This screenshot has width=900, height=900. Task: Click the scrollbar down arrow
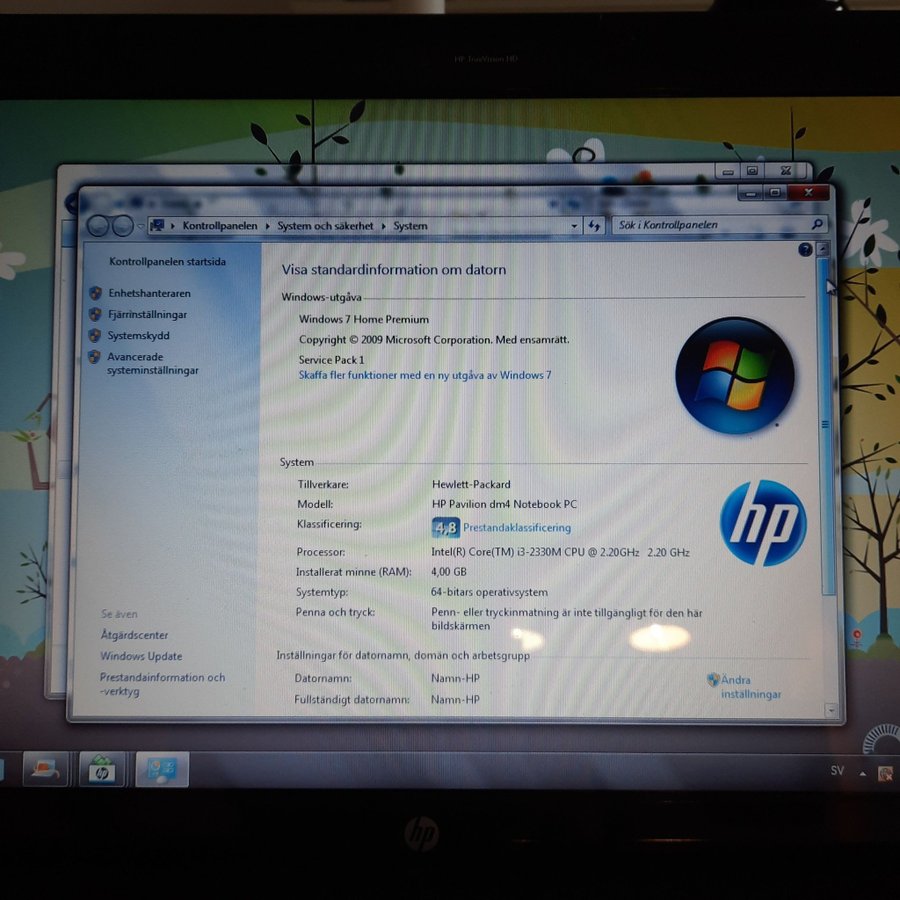click(x=830, y=711)
